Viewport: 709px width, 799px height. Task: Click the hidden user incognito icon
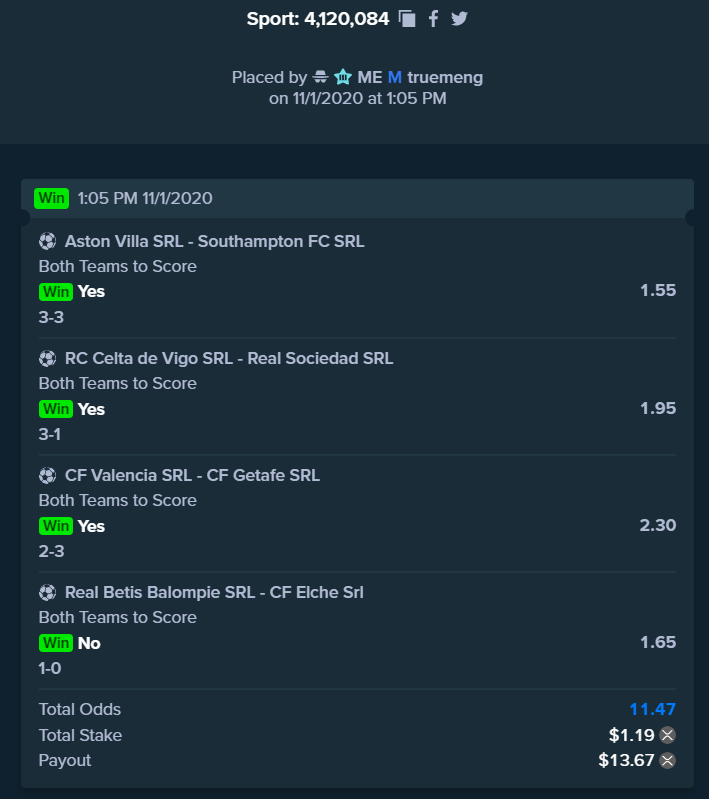pyautogui.click(x=320, y=77)
